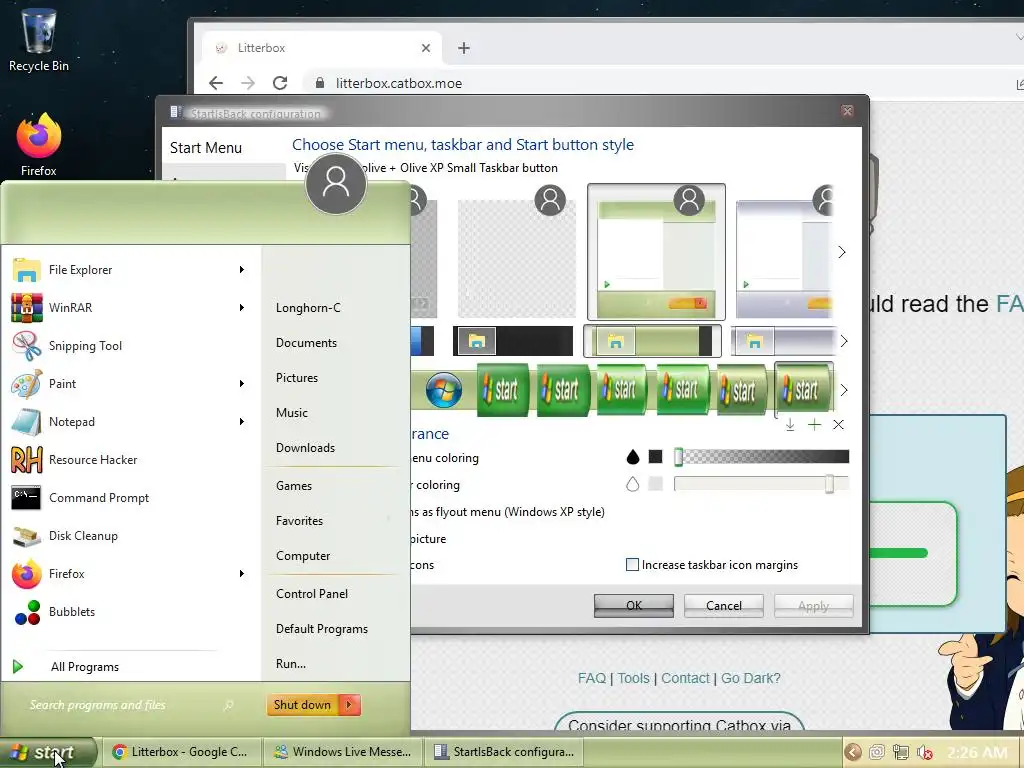The image size is (1024, 768).
Task: Click the outlined droplet taskbar color icon
Action: [632, 484]
